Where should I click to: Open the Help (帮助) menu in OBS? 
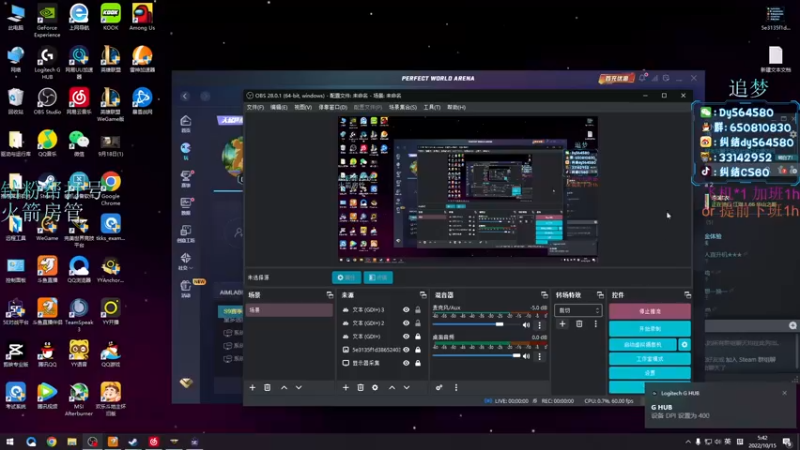coord(456,107)
